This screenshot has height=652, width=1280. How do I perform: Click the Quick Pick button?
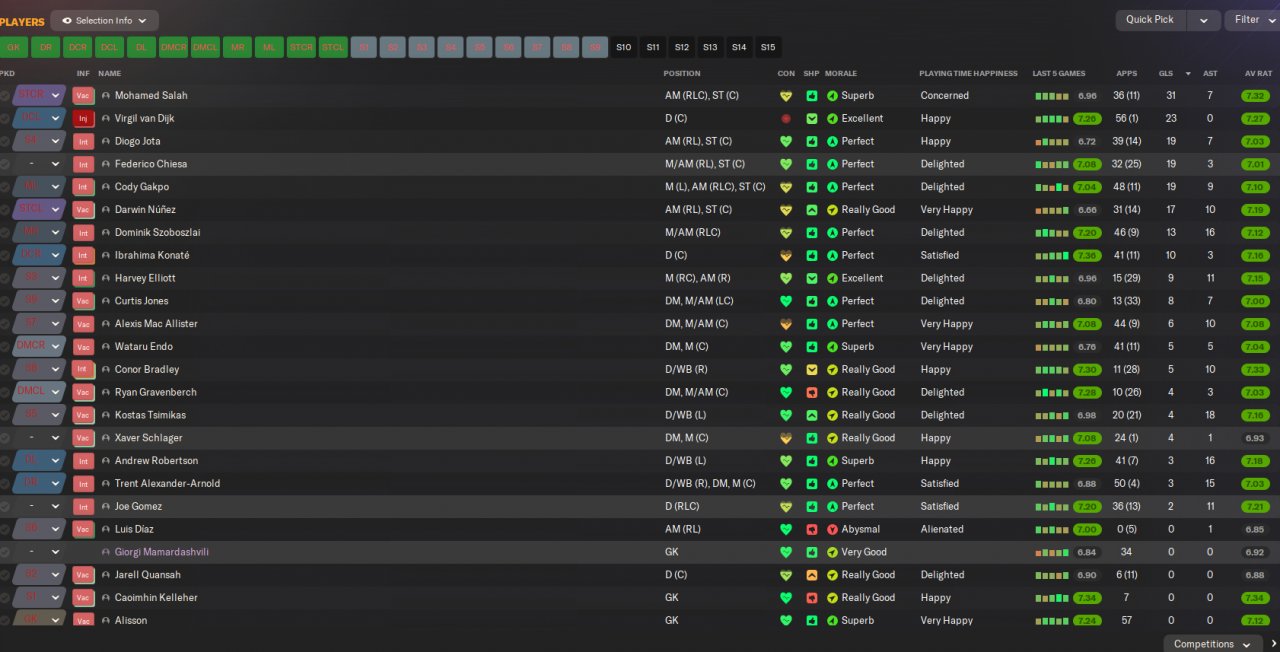click(x=1150, y=20)
